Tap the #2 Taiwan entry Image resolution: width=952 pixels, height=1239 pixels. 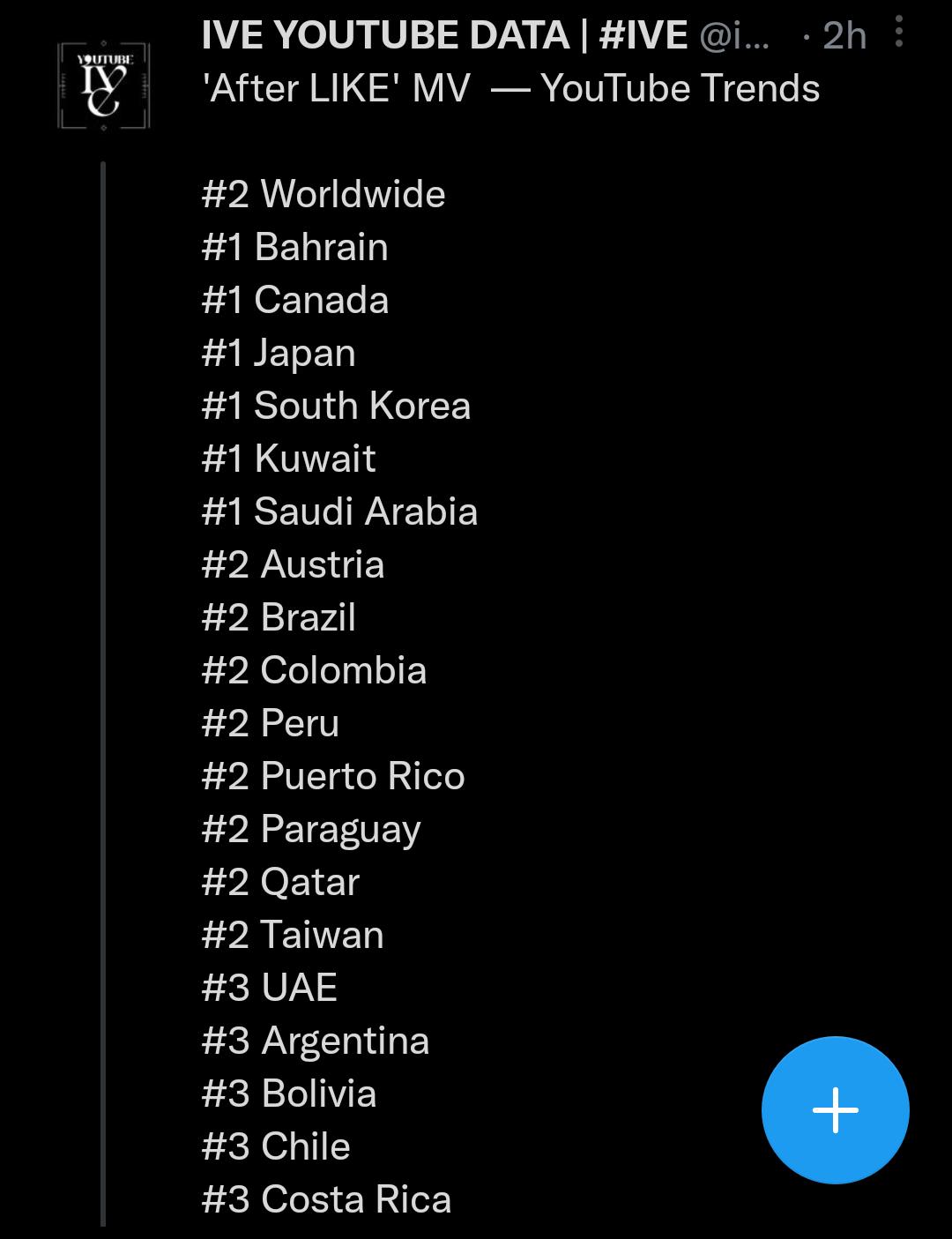pyautogui.click(x=293, y=935)
